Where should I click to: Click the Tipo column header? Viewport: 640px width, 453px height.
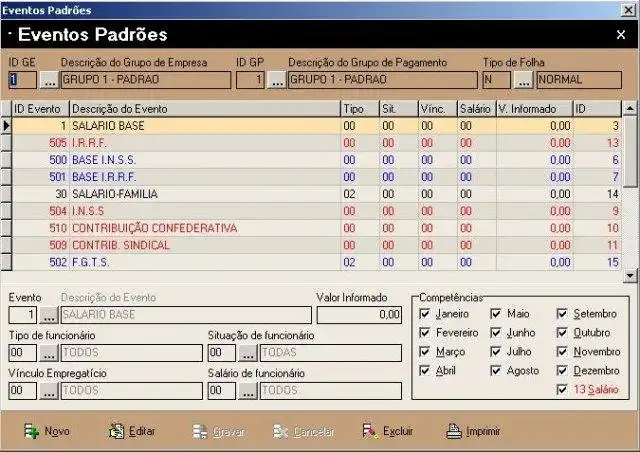pyautogui.click(x=360, y=109)
